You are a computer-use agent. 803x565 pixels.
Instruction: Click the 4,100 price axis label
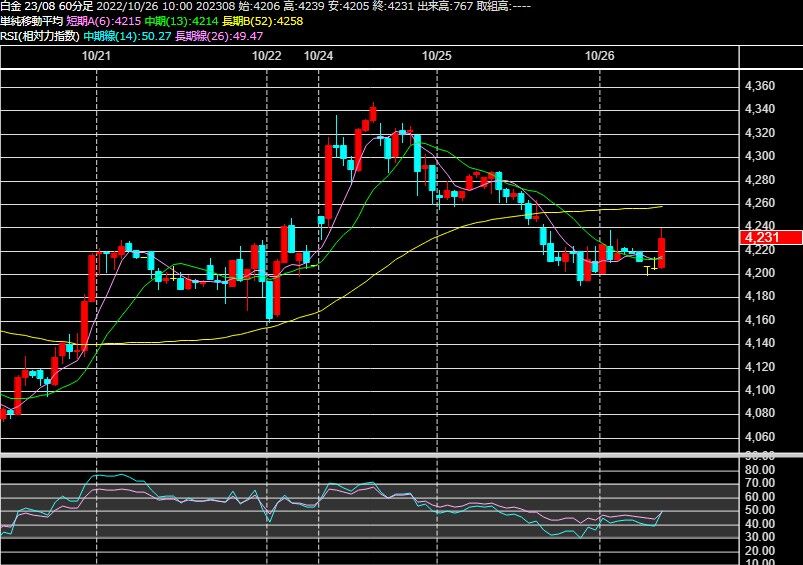[760, 390]
